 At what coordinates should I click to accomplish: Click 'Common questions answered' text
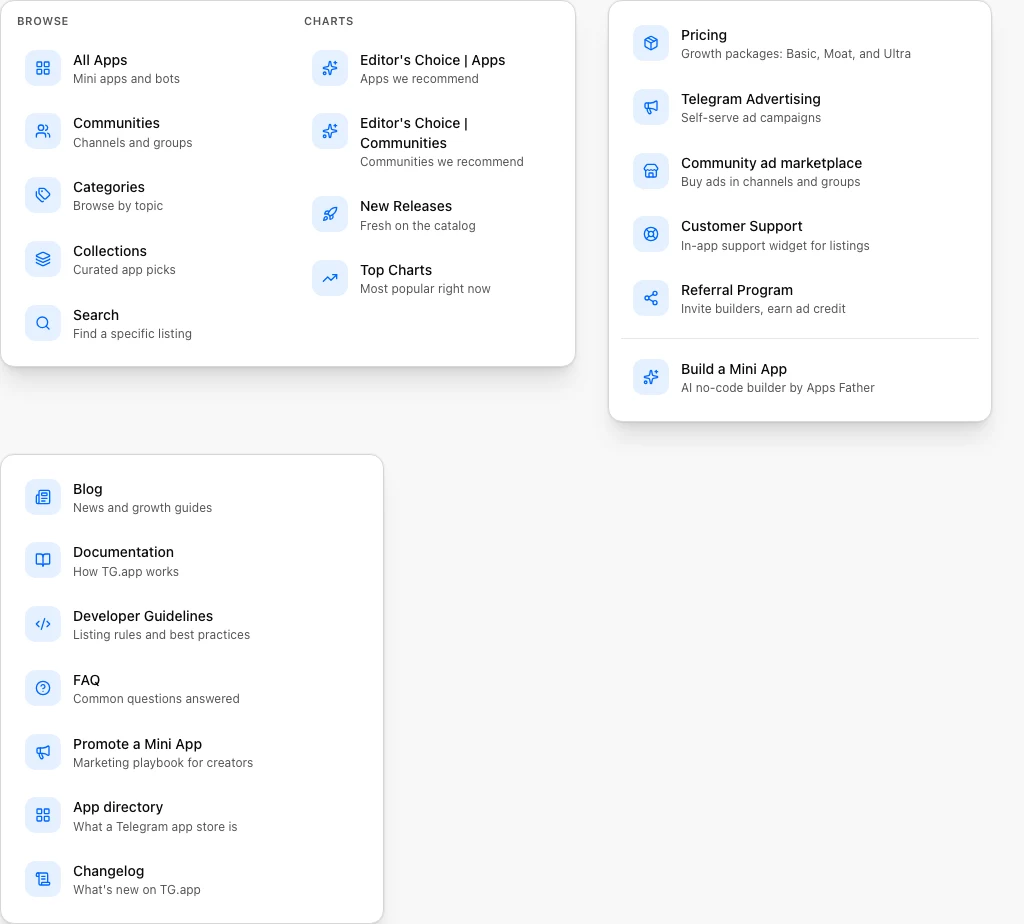click(156, 699)
